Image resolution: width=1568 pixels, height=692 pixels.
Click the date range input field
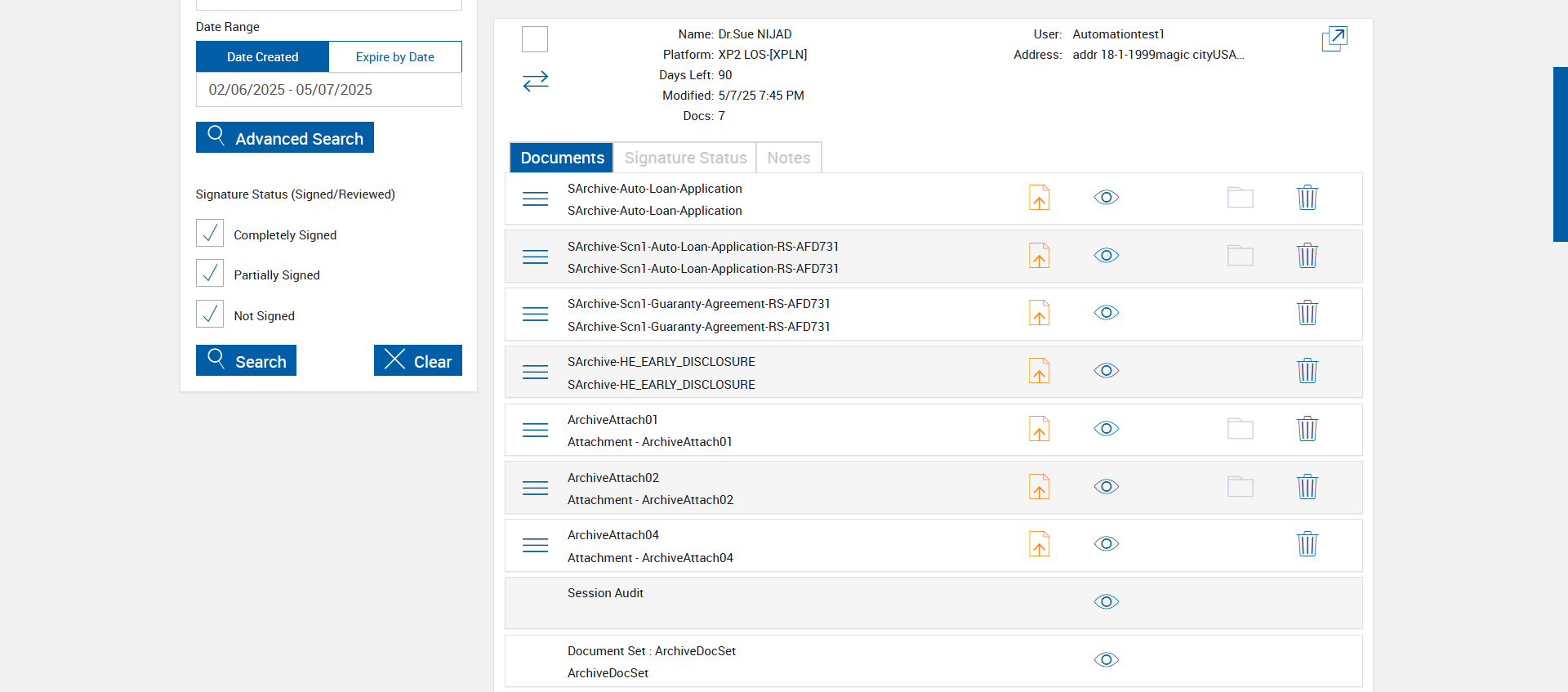pyautogui.click(x=329, y=90)
